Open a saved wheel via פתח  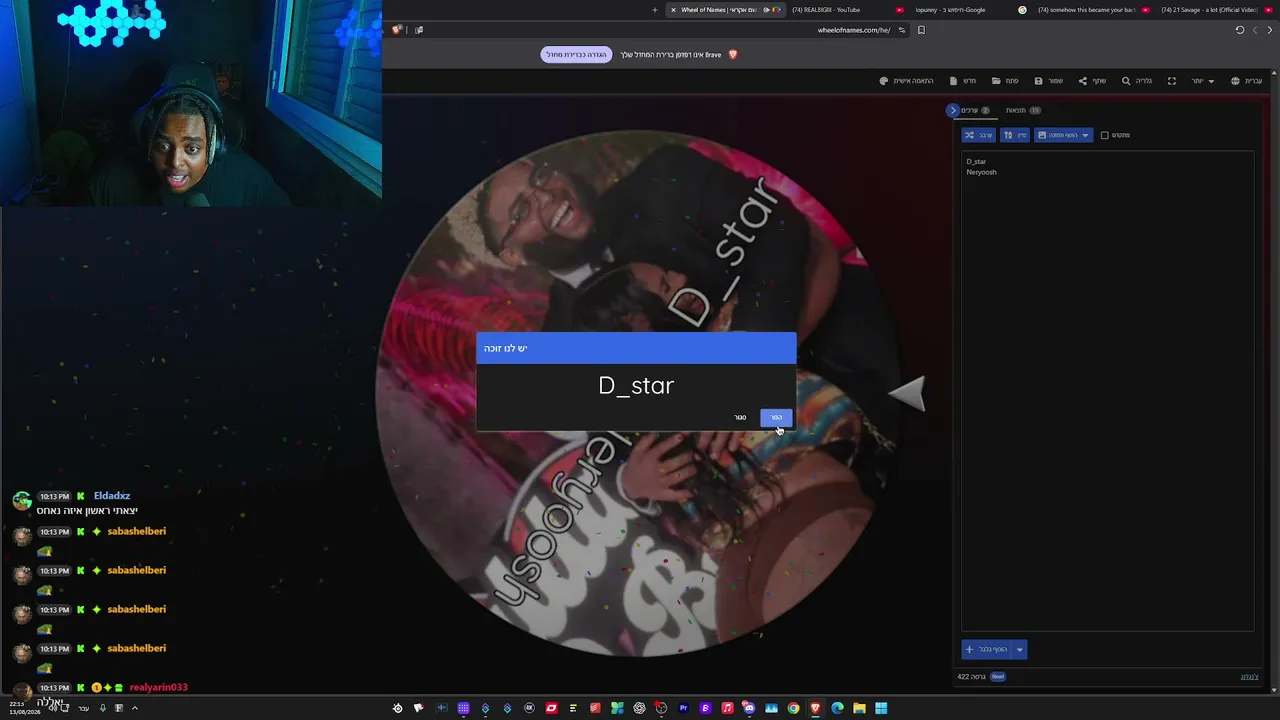point(1005,81)
